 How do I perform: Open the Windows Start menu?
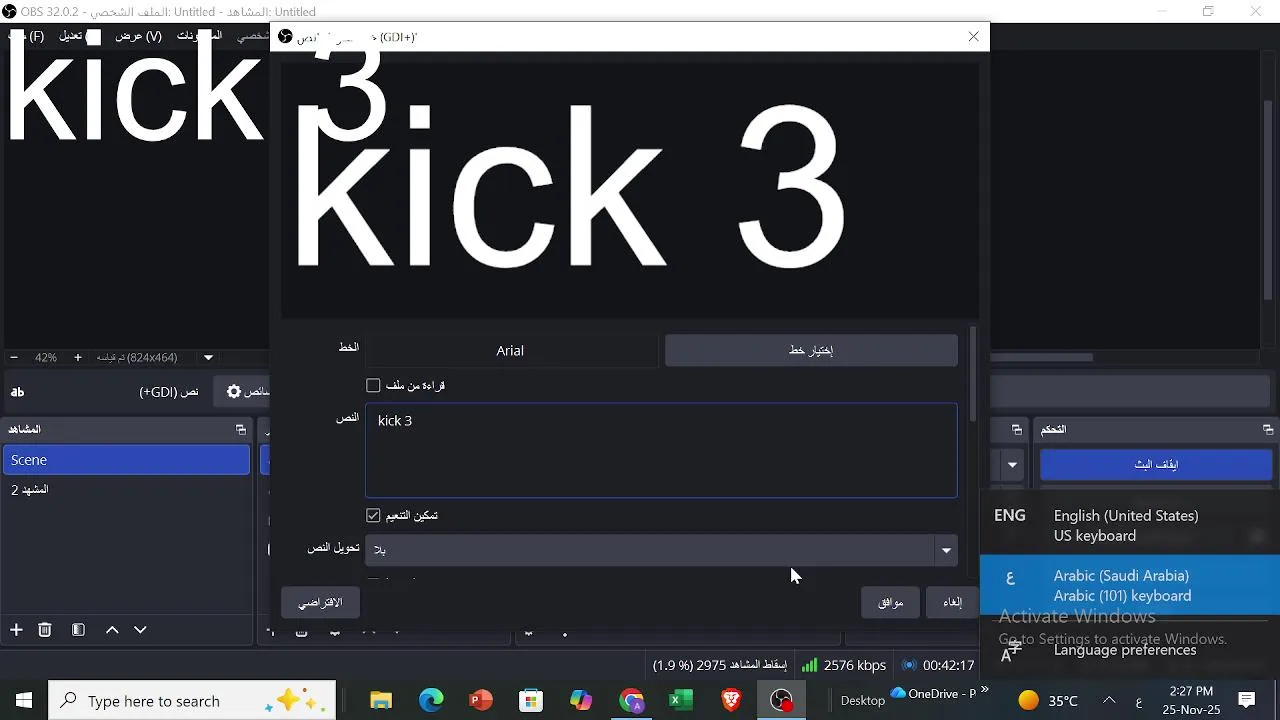(x=24, y=700)
